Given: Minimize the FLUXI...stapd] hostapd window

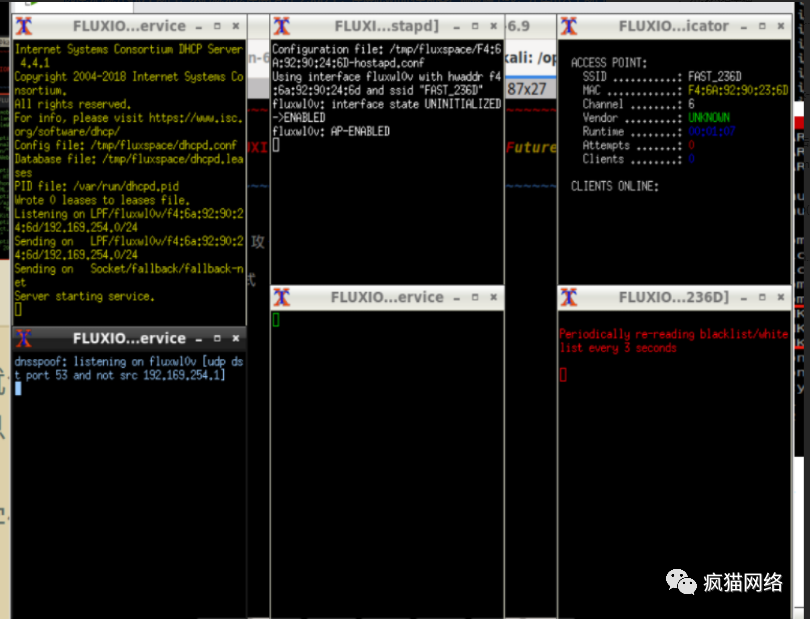Looking at the screenshot, I should pos(457,27).
